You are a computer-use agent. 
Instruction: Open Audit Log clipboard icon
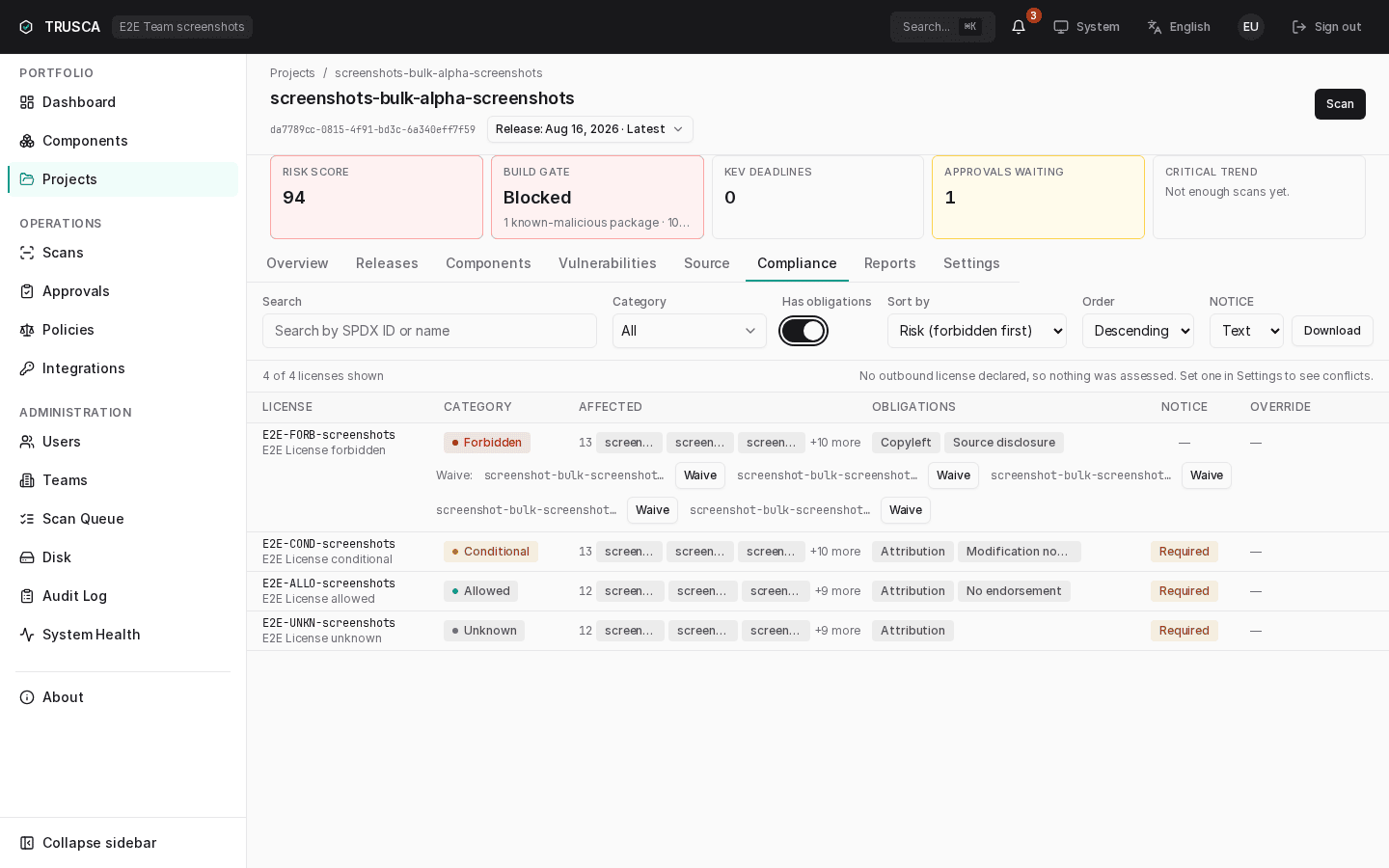pyautogui.click(x=27, y=596)
